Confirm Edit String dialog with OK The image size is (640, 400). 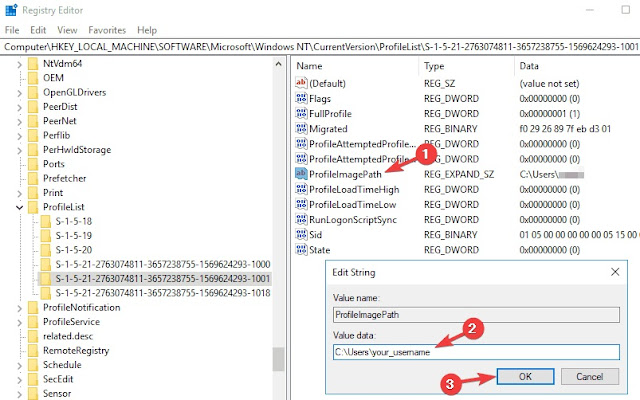[525, 376]
